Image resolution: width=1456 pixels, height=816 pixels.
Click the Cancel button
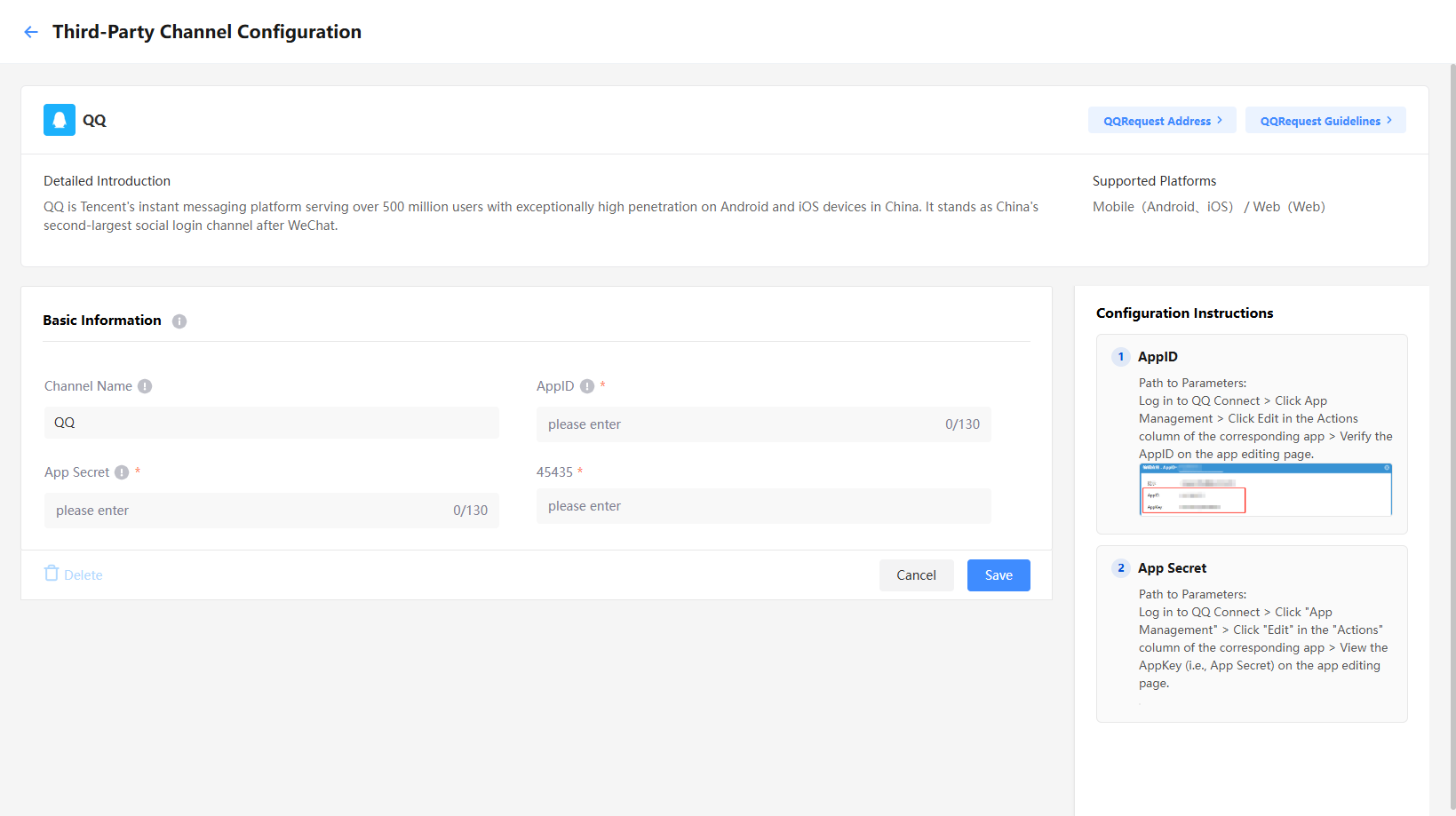click(917, 575)
